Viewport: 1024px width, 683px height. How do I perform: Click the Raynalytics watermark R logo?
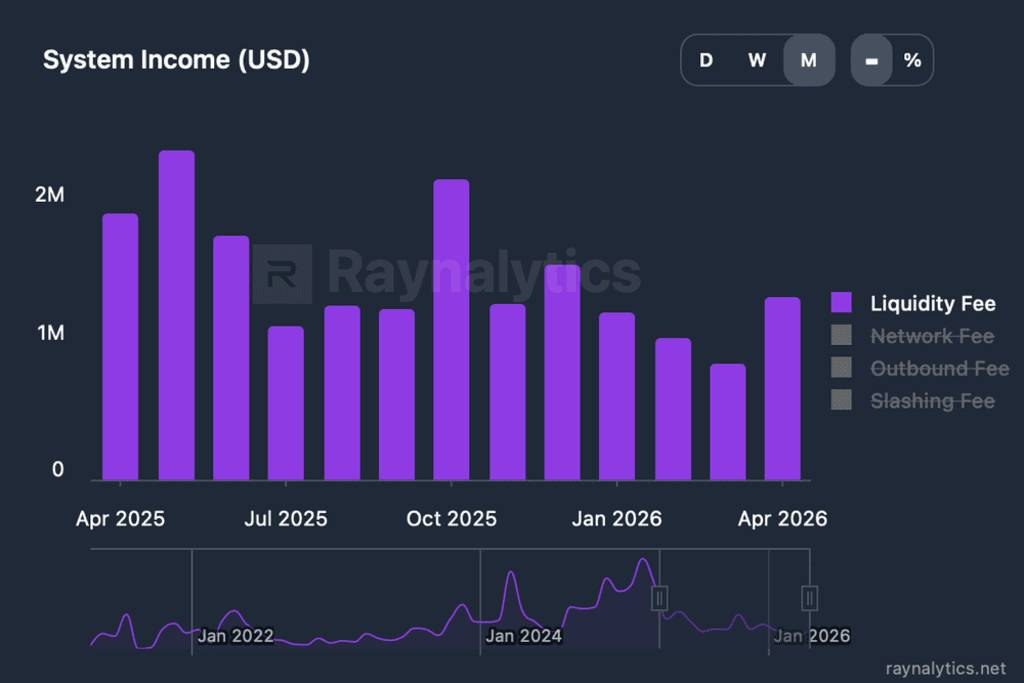point(281,274)
